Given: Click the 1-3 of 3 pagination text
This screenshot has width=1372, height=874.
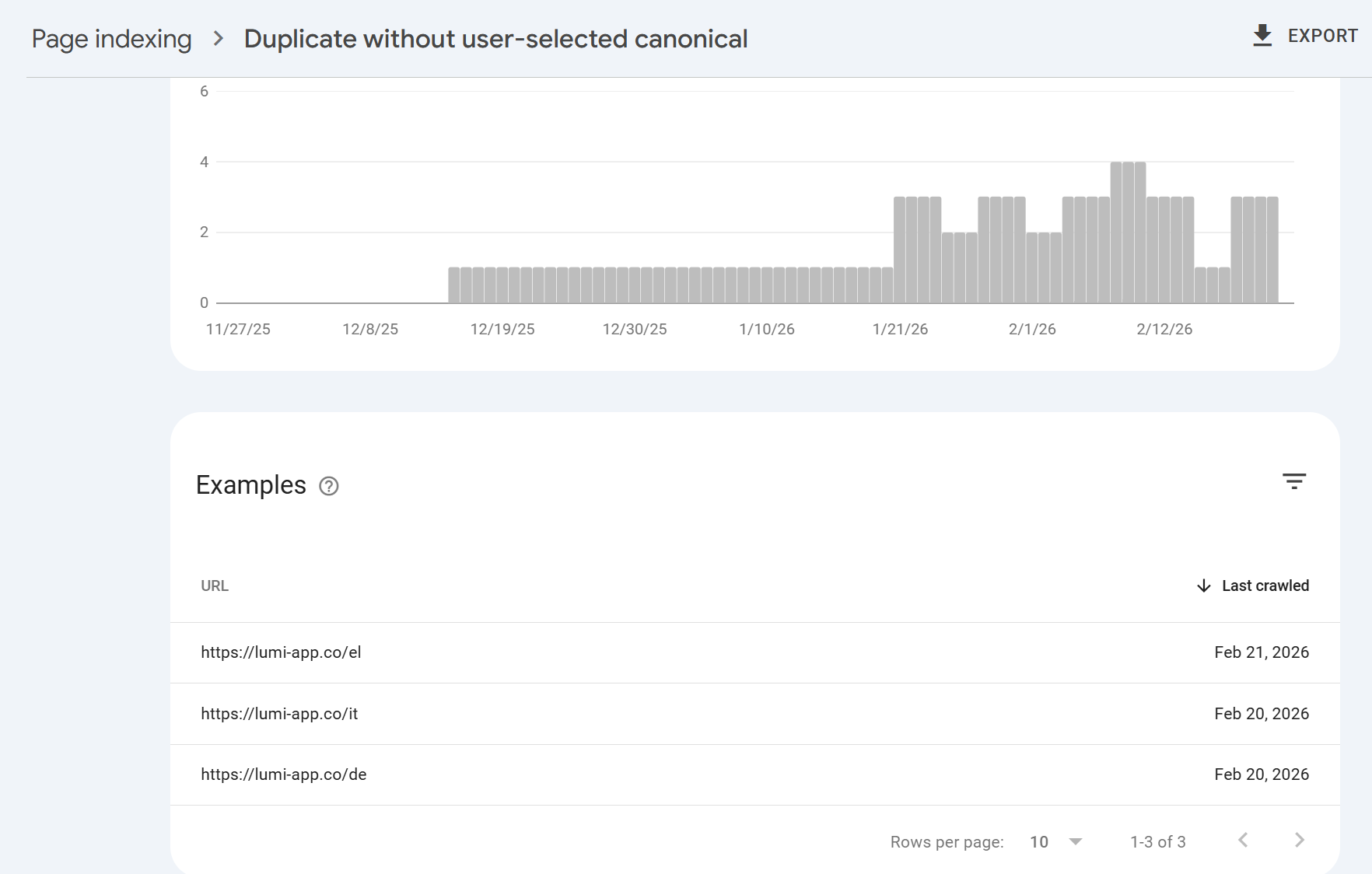Looking at the screenshot, I should [x=1157, y=841].
